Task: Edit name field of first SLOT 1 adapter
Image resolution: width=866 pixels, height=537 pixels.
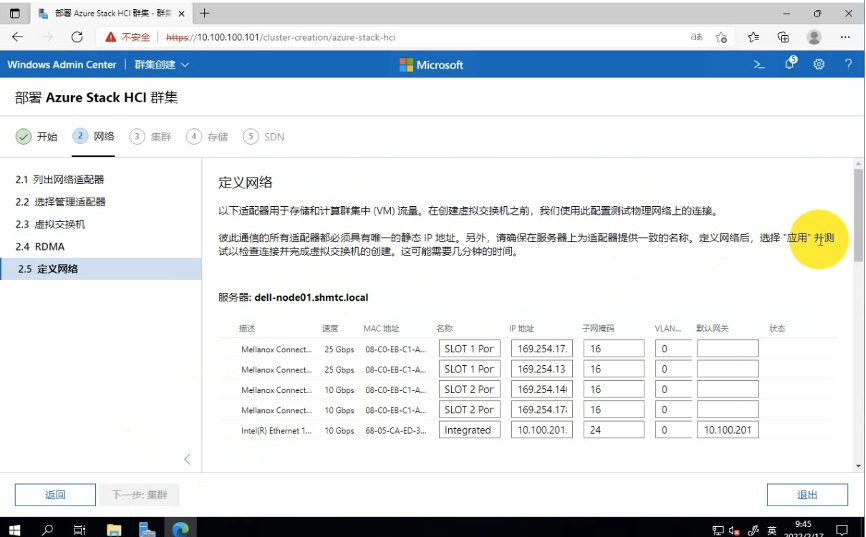Action: (x=469, y=349)
